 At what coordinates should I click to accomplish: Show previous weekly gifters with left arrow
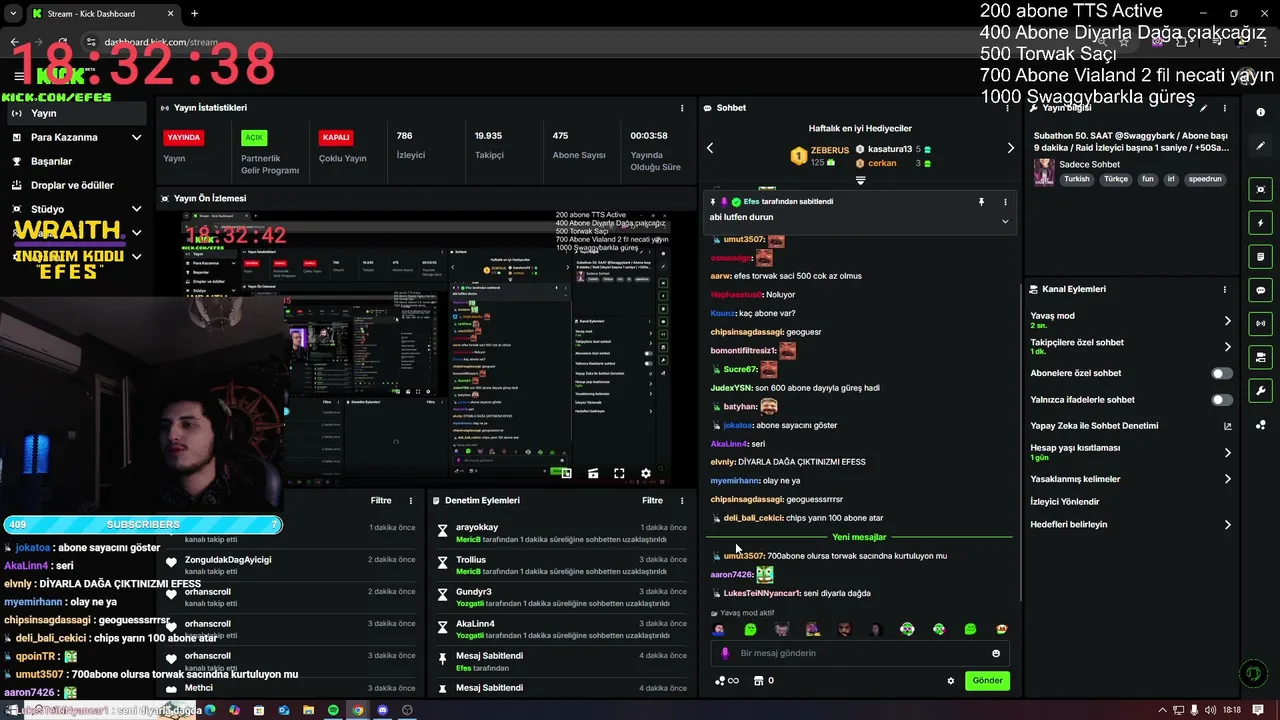(710, 148)
